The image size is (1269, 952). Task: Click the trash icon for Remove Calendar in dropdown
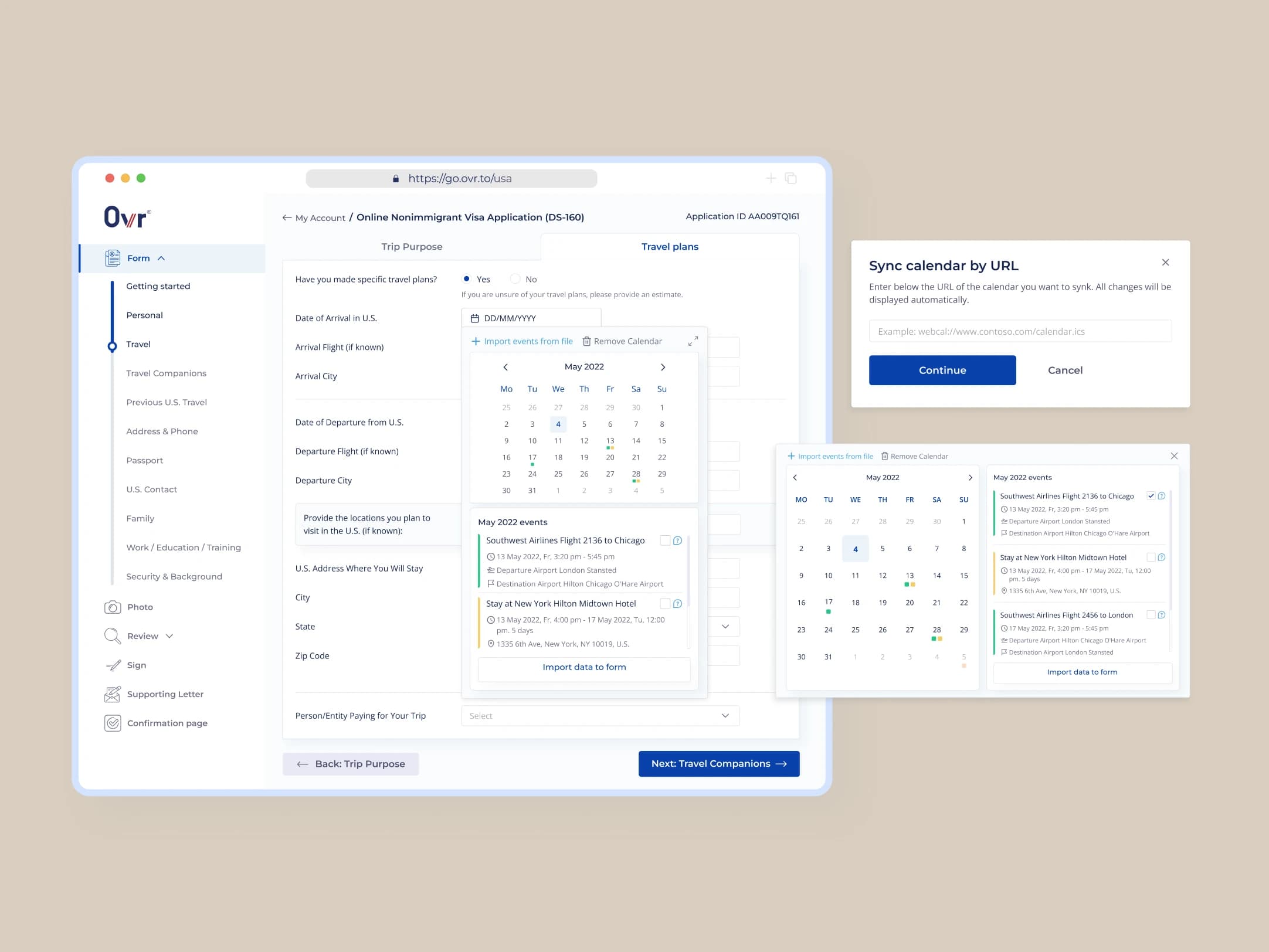(586, 341)
